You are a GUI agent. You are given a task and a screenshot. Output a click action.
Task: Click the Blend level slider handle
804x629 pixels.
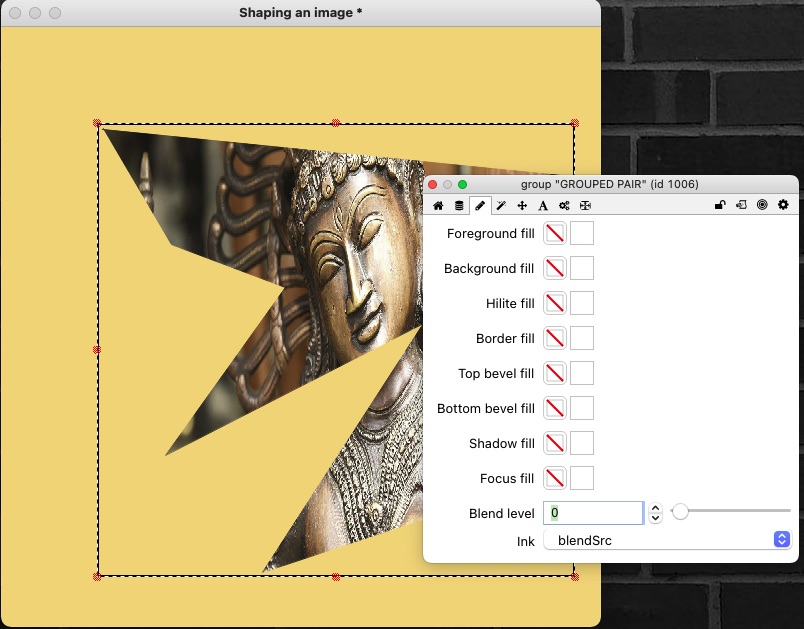click(x=680, y=512)
